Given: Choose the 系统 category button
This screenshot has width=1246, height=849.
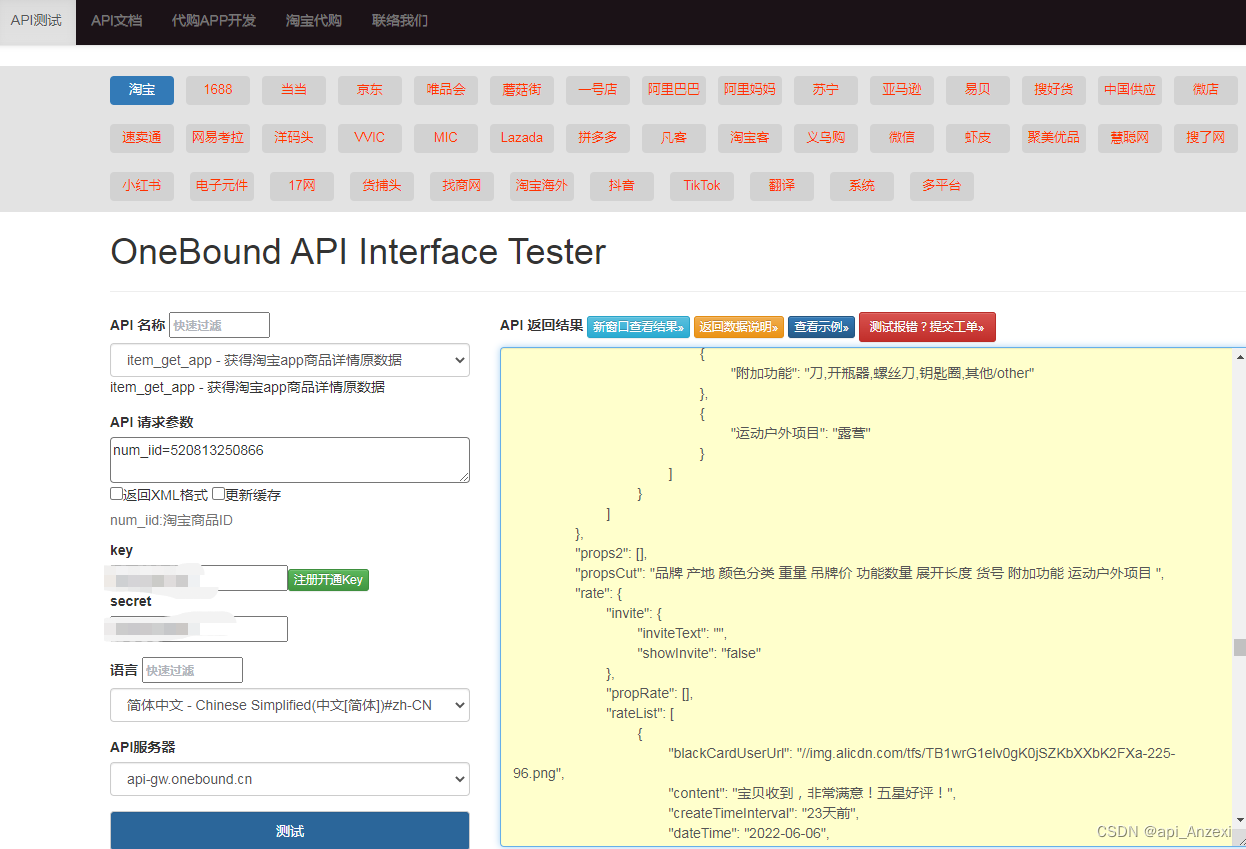Looking at the screenshot, I should point(862,186).
